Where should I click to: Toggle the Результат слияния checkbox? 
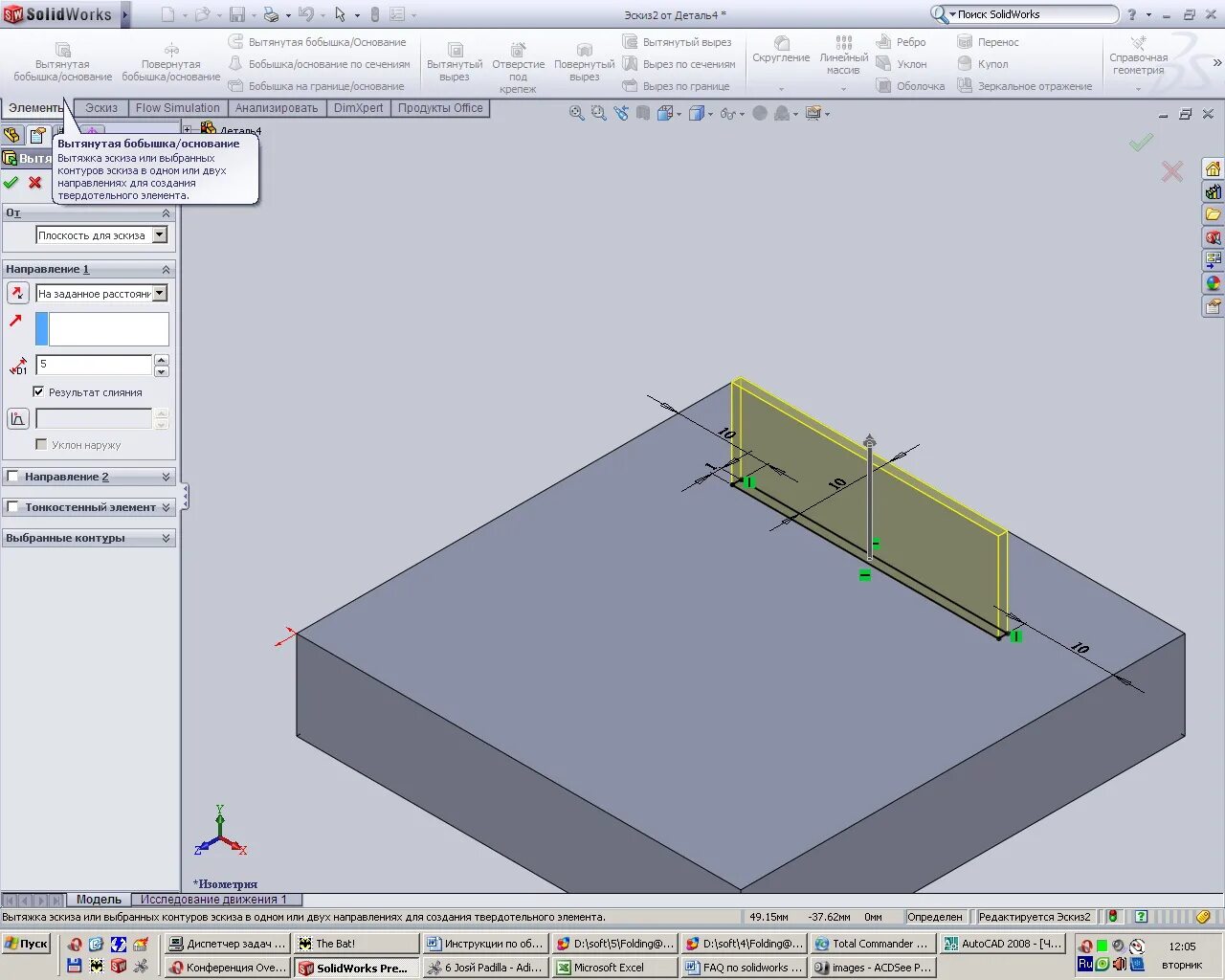(38, 391)
